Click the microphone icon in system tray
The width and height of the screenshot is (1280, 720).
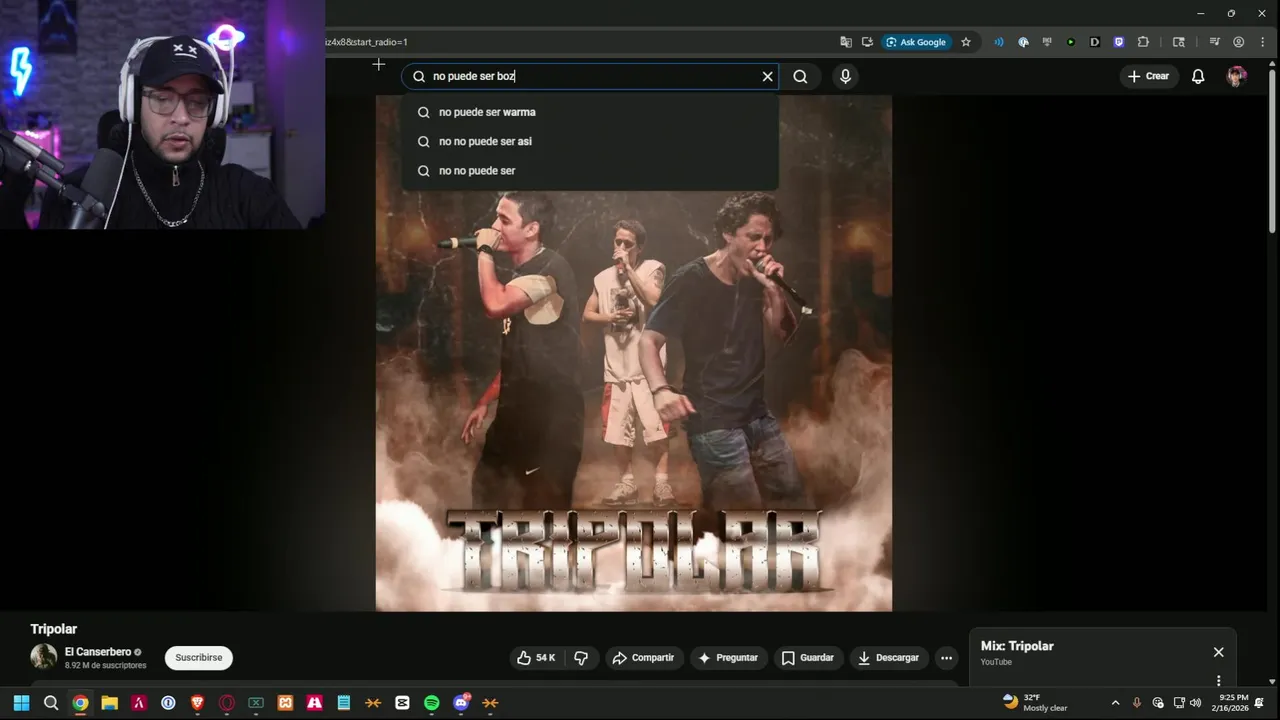tap(1137, 702)
